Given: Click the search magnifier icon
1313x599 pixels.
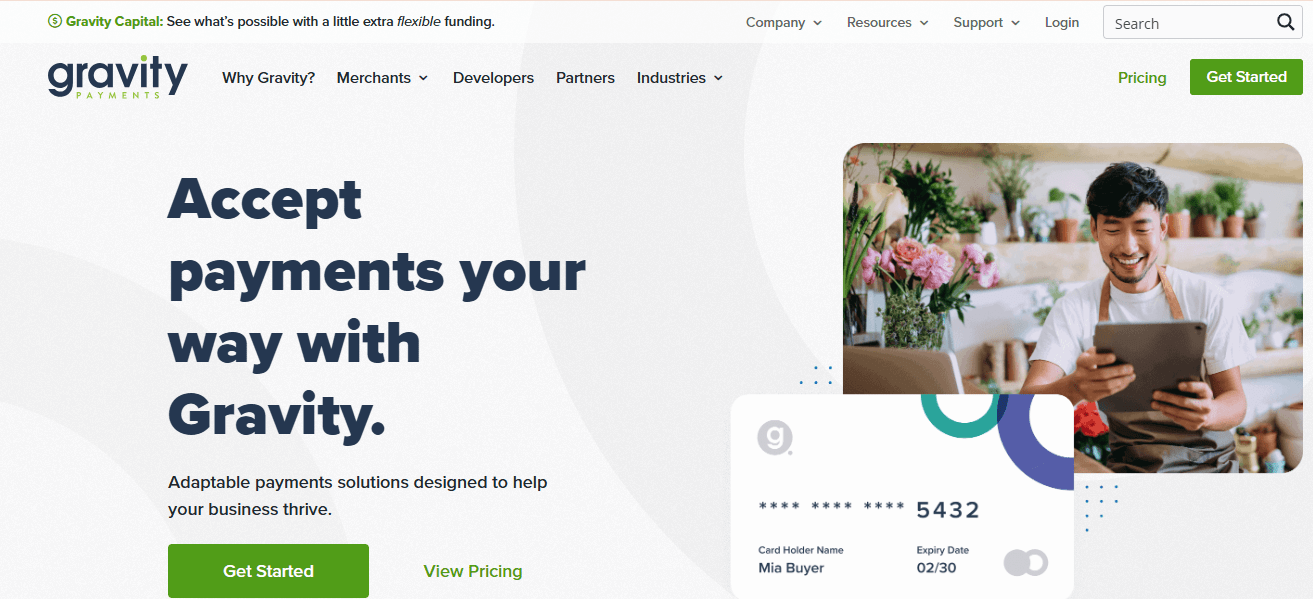Looking at the screenshot, I should (1285, 22).
